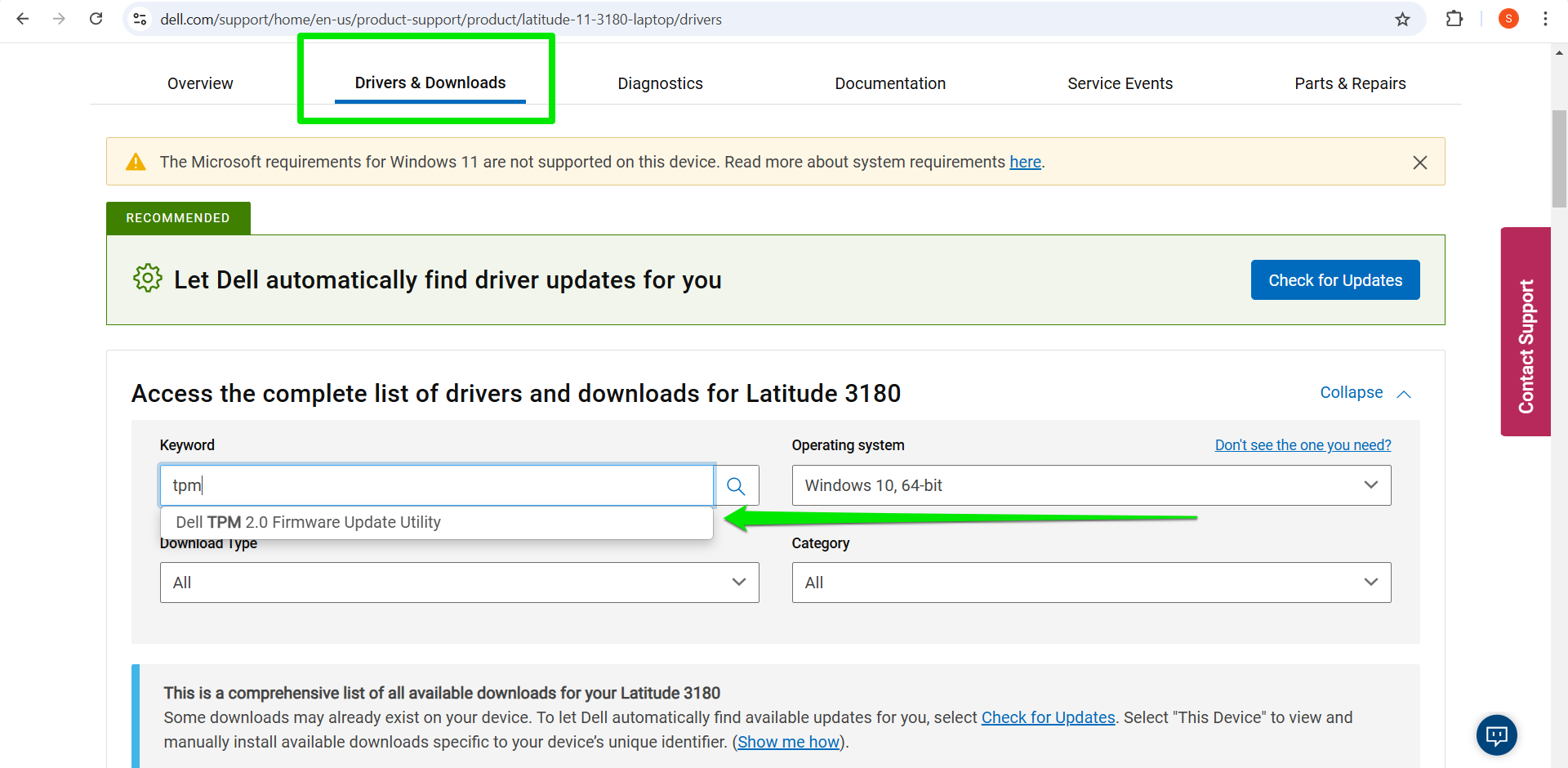Image resolution: width=1568 pixels, height=768 pixels.
Task: Click the RECOMMENDED green label
Action: pyautogui.click(x=178, y=218)
